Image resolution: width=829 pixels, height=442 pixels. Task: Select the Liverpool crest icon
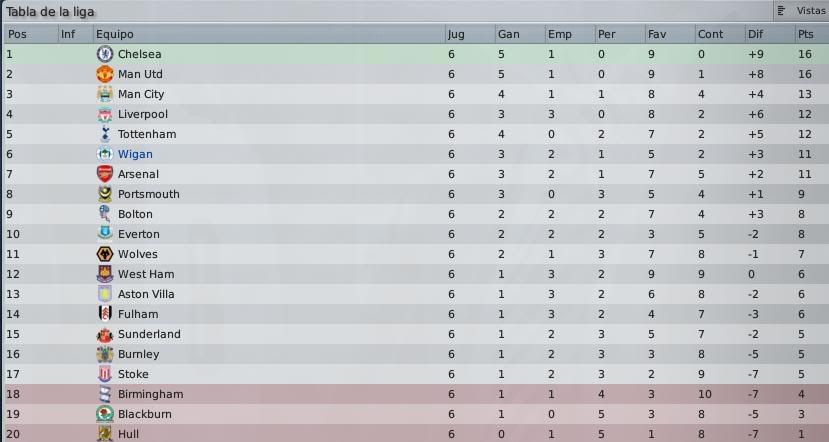coord(105,114)
